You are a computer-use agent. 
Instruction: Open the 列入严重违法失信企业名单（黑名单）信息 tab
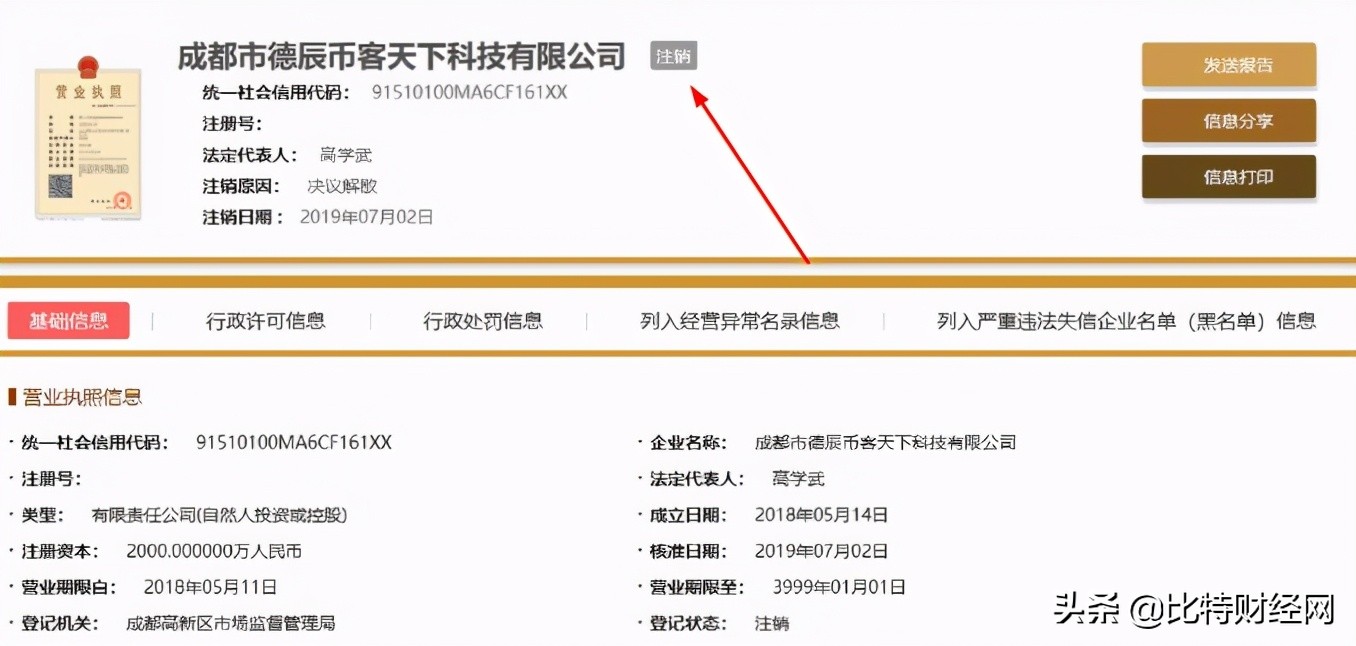[1126, 321]
